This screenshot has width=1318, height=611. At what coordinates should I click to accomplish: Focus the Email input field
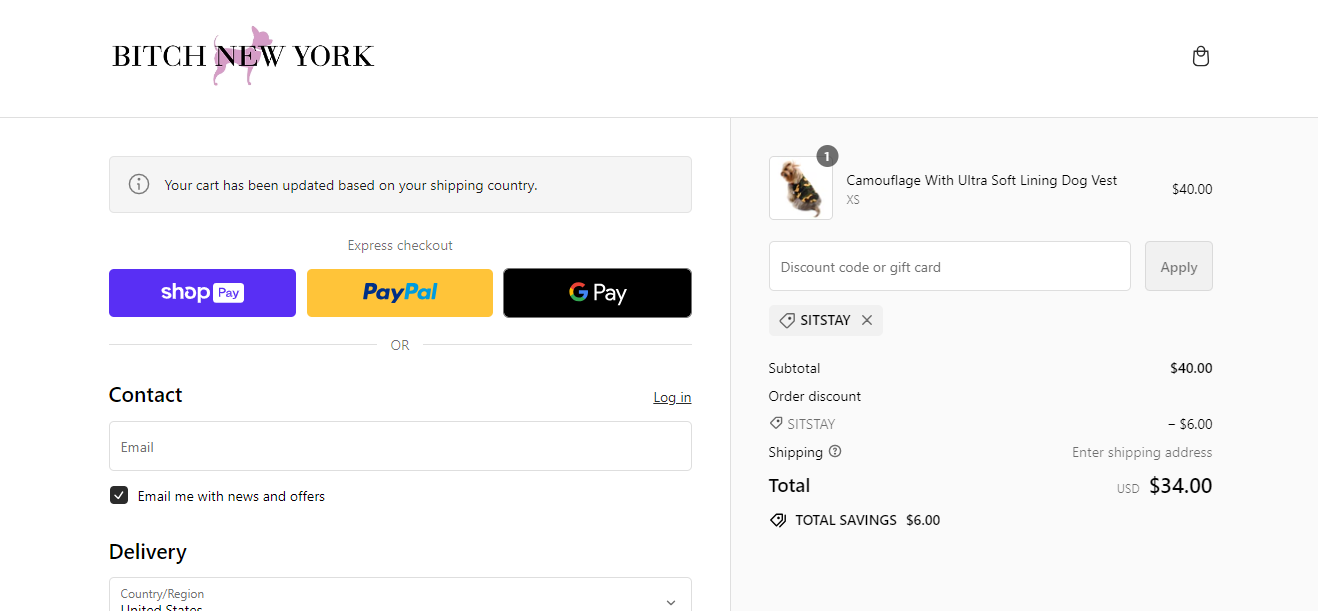[400, 446]
